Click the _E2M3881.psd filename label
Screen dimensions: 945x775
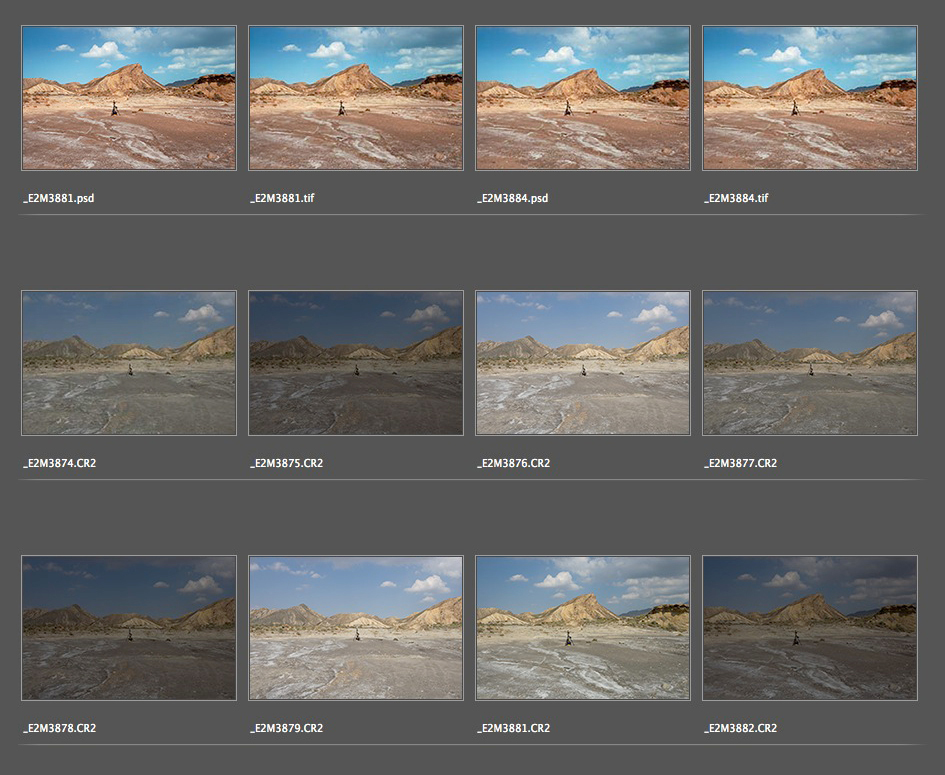[x=59, y=198]
